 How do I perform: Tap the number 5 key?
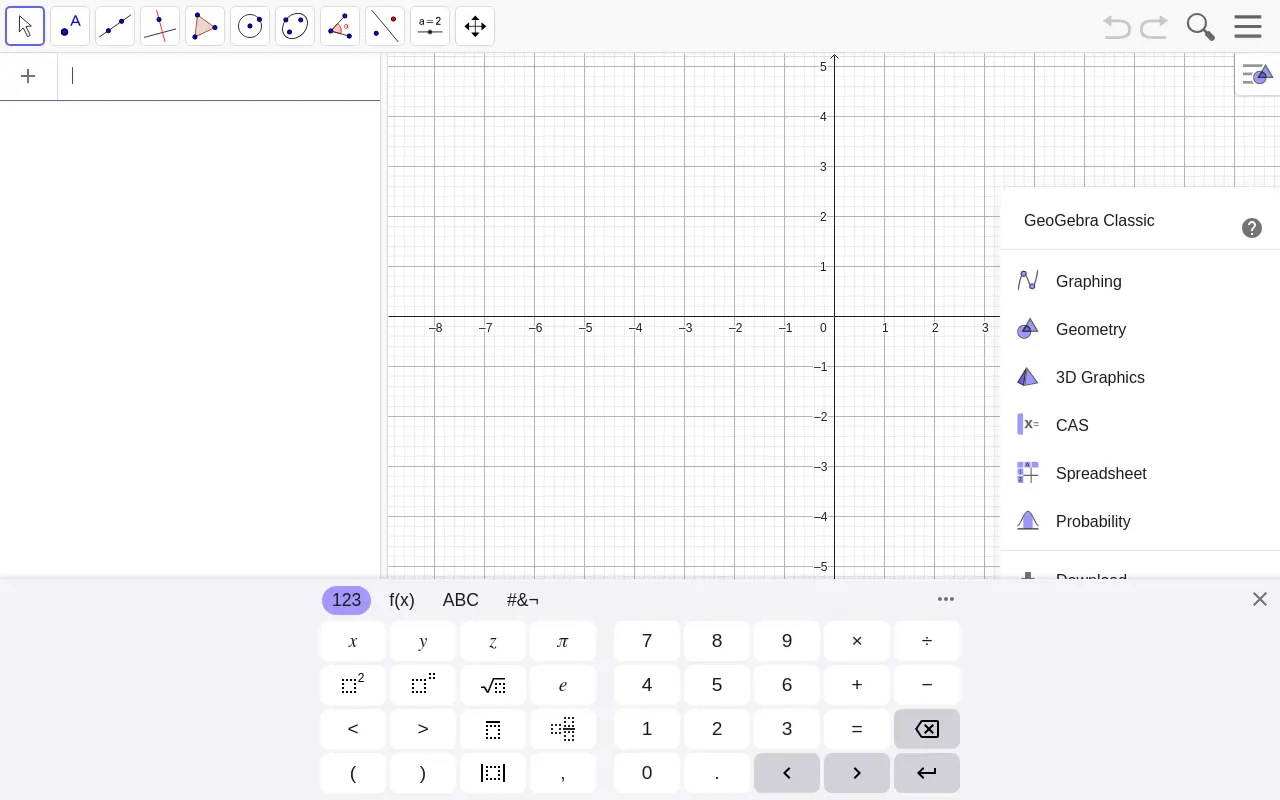pyautogui.click(x=717, y=685)
